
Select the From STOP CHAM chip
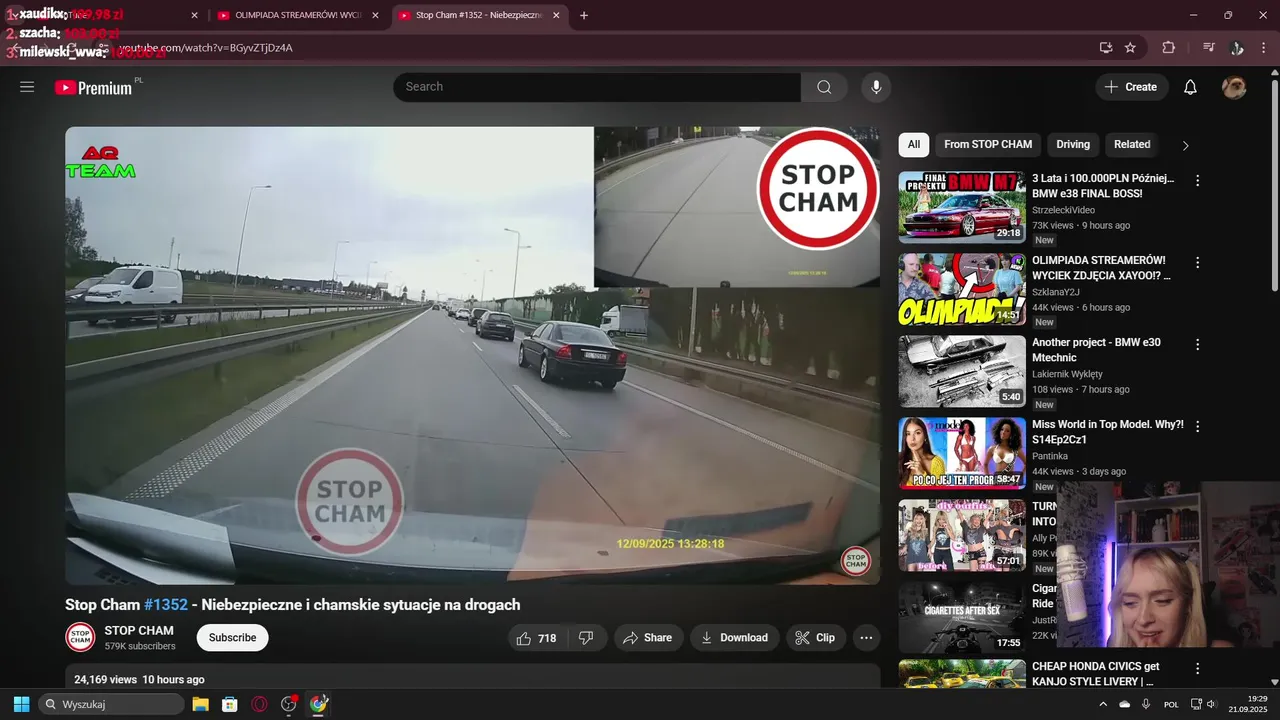pyautogui.click(x=988, y=145)
